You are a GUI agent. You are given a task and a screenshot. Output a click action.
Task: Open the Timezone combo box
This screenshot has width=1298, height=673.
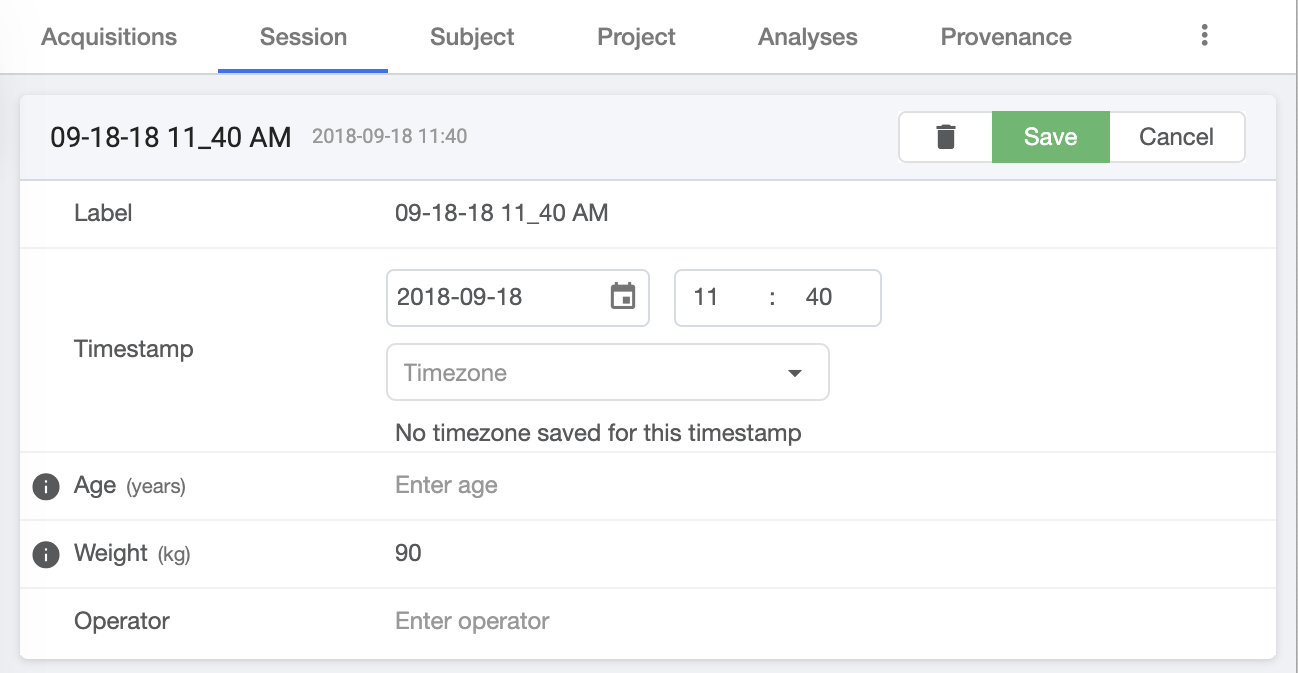590,373
